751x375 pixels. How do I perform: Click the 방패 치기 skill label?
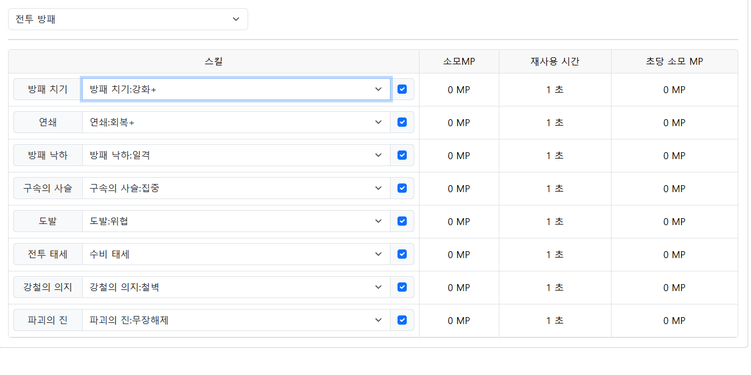[x=48, y=89]
